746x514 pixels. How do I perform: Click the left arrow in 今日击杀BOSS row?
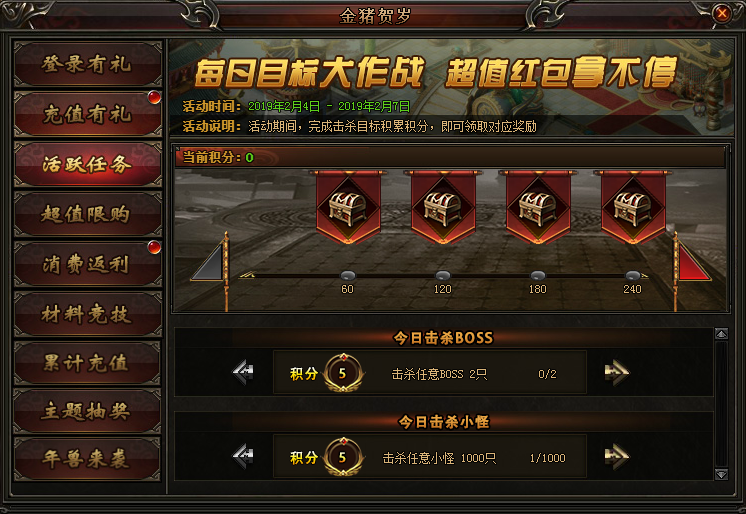coord(243,373)
